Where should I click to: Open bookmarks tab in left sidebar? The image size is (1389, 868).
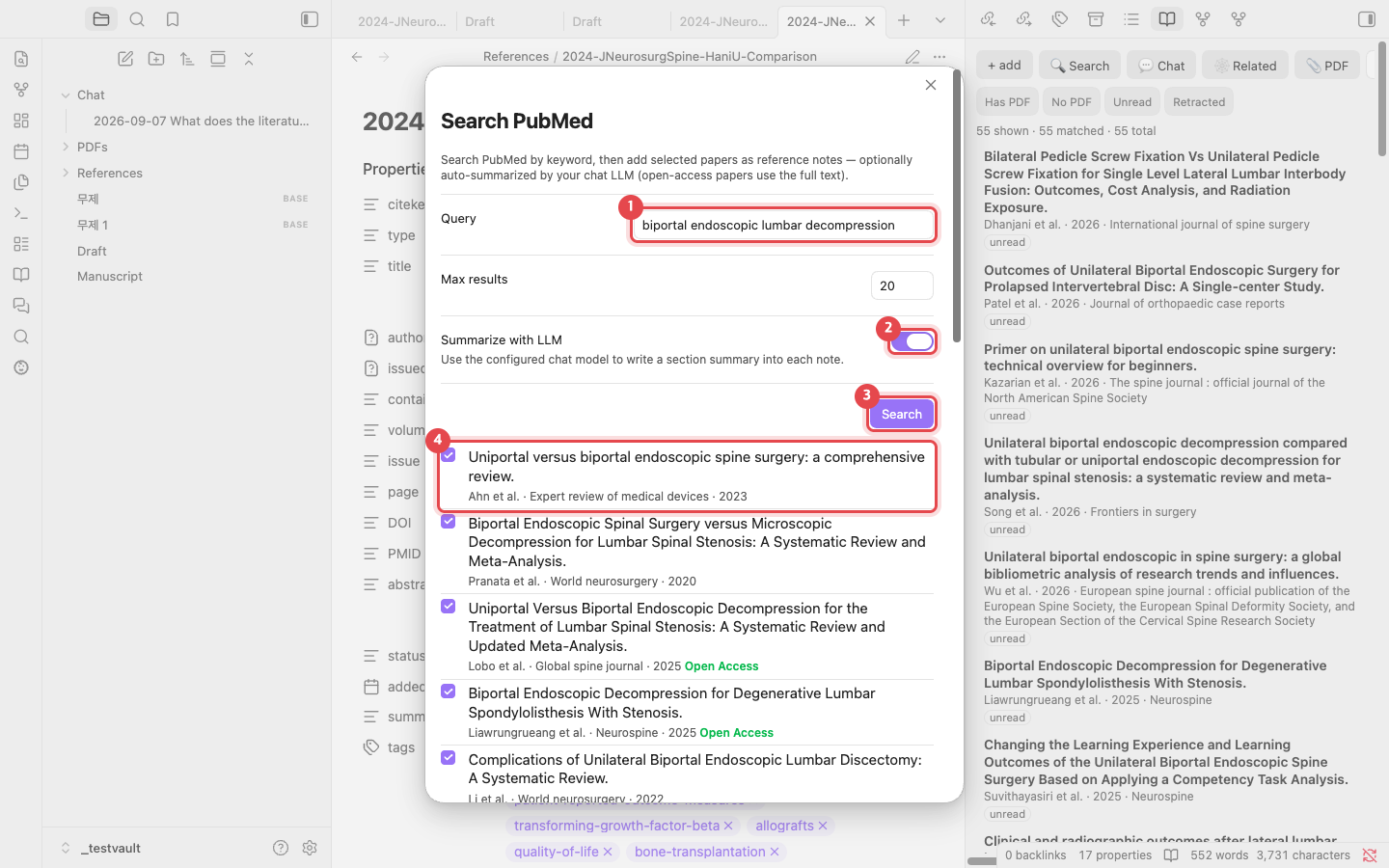tap(173, 19)
